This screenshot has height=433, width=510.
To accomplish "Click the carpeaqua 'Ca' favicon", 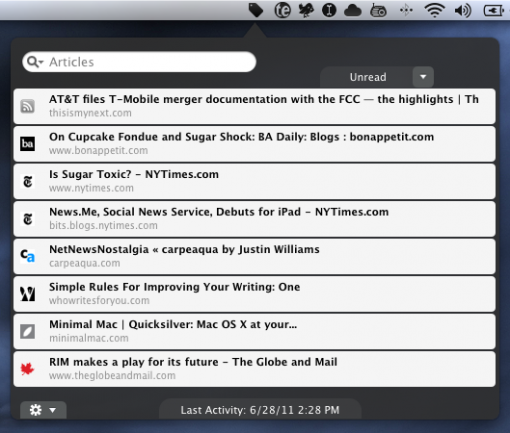I will coord(27,256).
